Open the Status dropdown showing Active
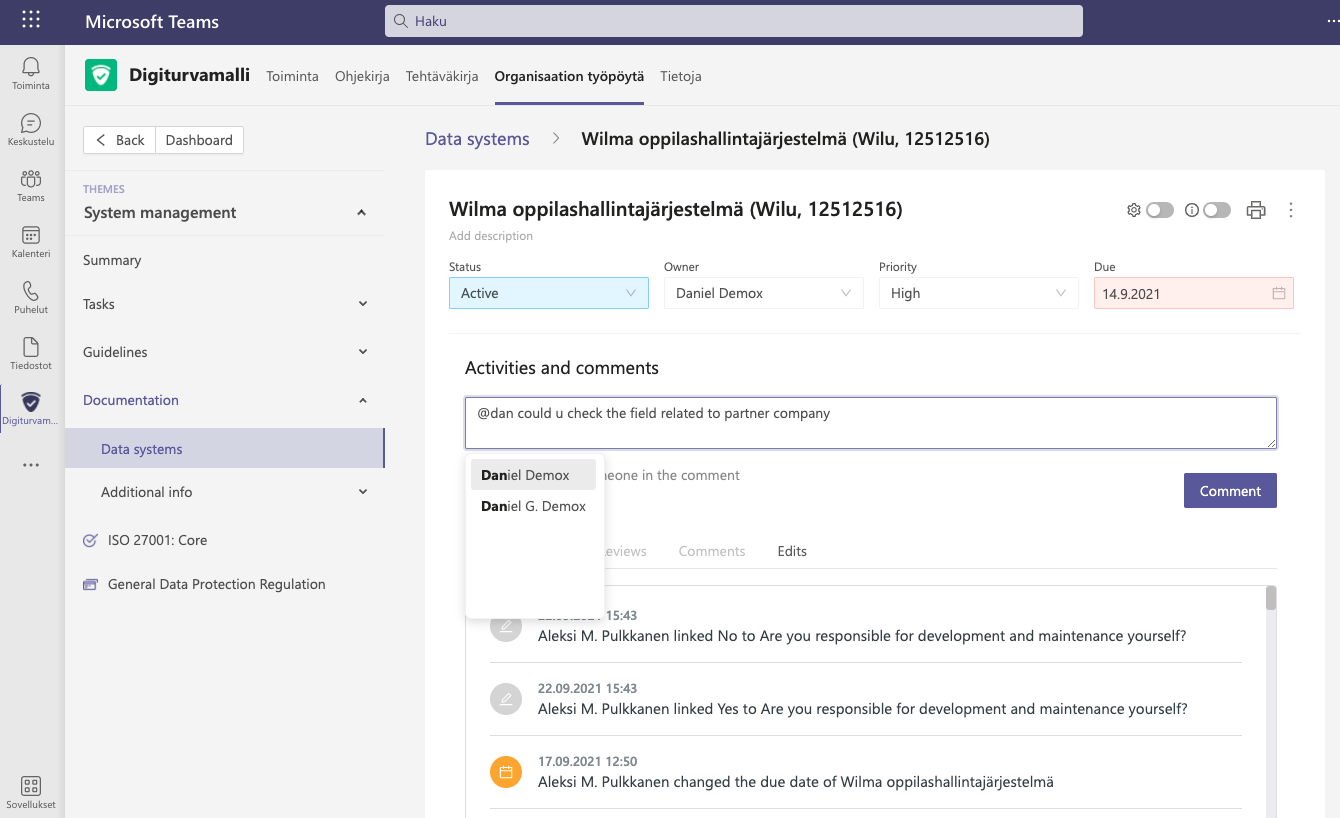The width and height of the screenshot is (1340, 818). tap(548, 293)
